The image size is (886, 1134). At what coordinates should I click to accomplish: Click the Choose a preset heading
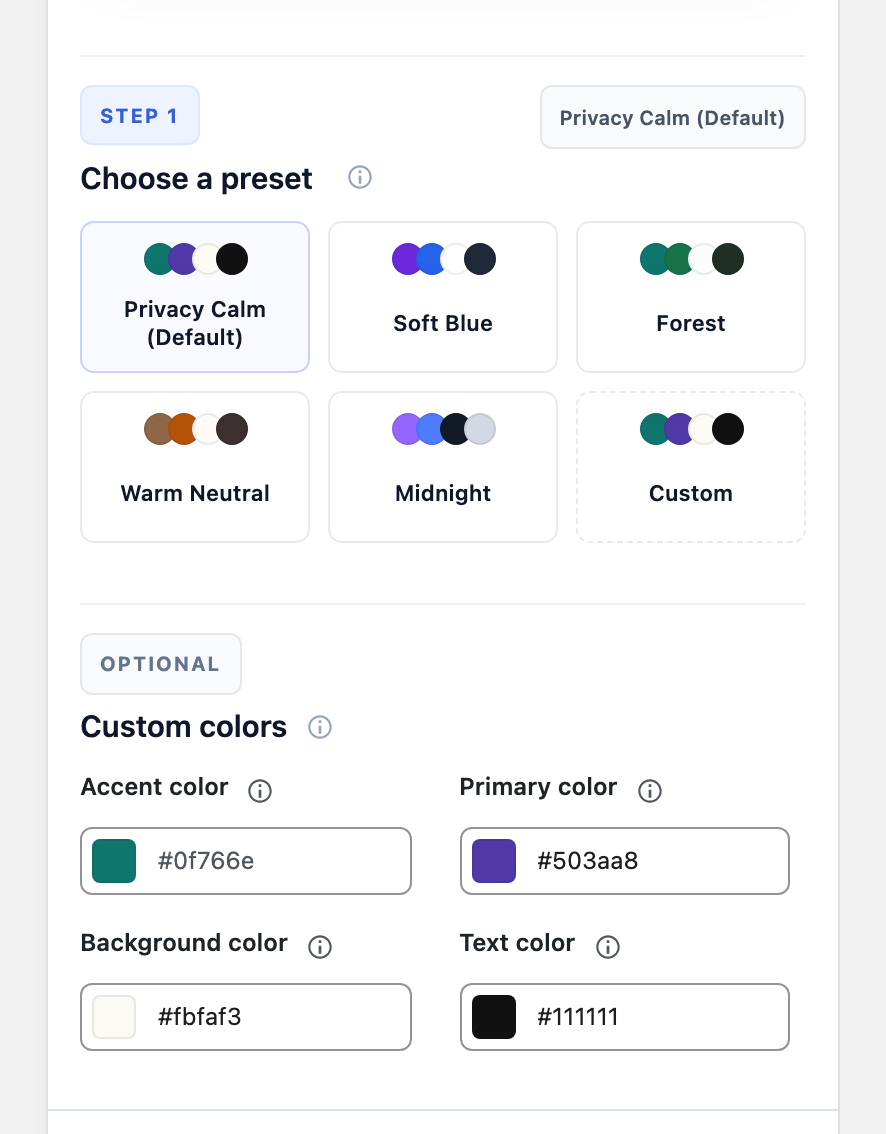(196, 179)
